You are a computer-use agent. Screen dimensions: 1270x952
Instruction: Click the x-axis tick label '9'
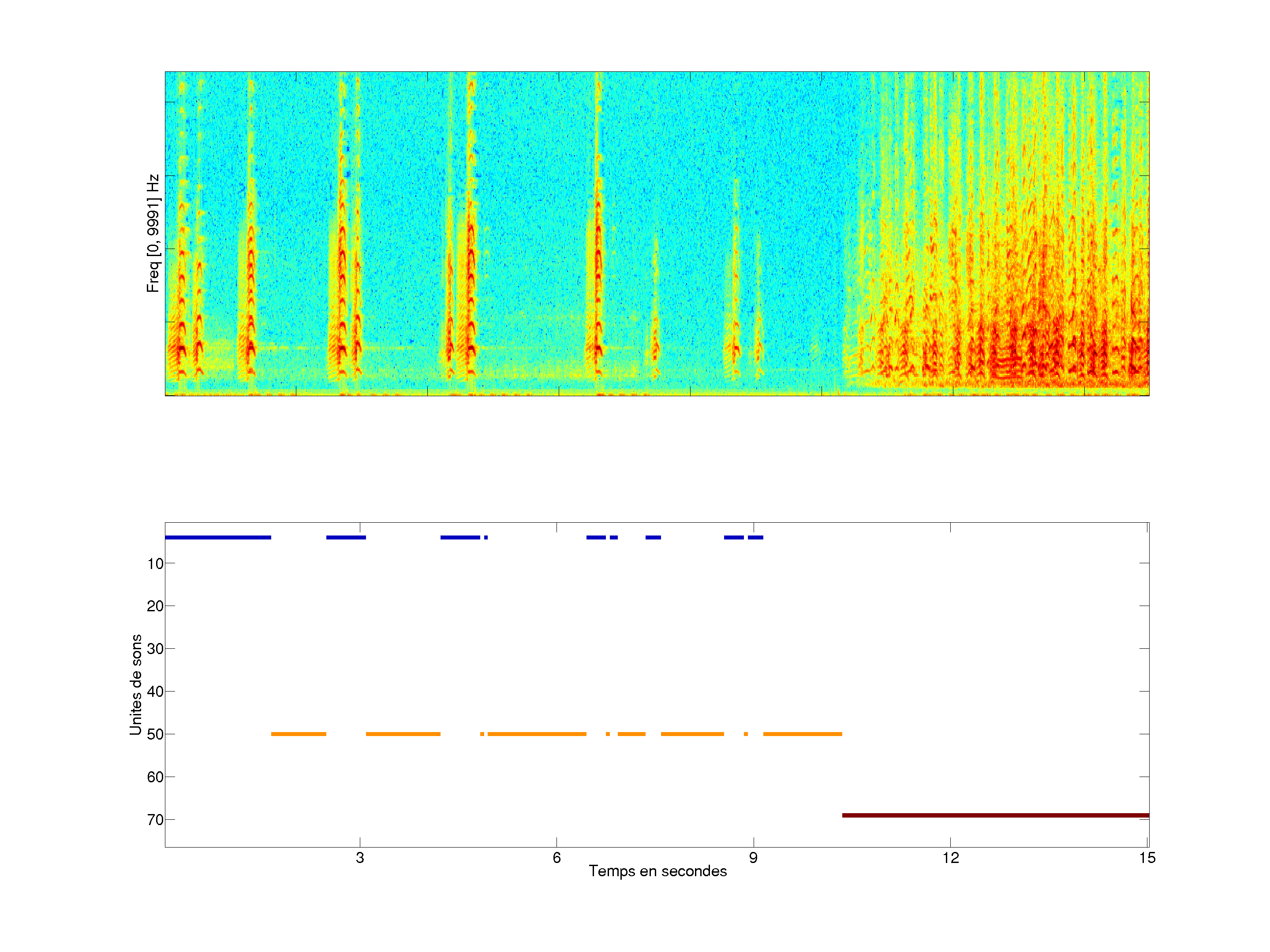pos(753,858)
